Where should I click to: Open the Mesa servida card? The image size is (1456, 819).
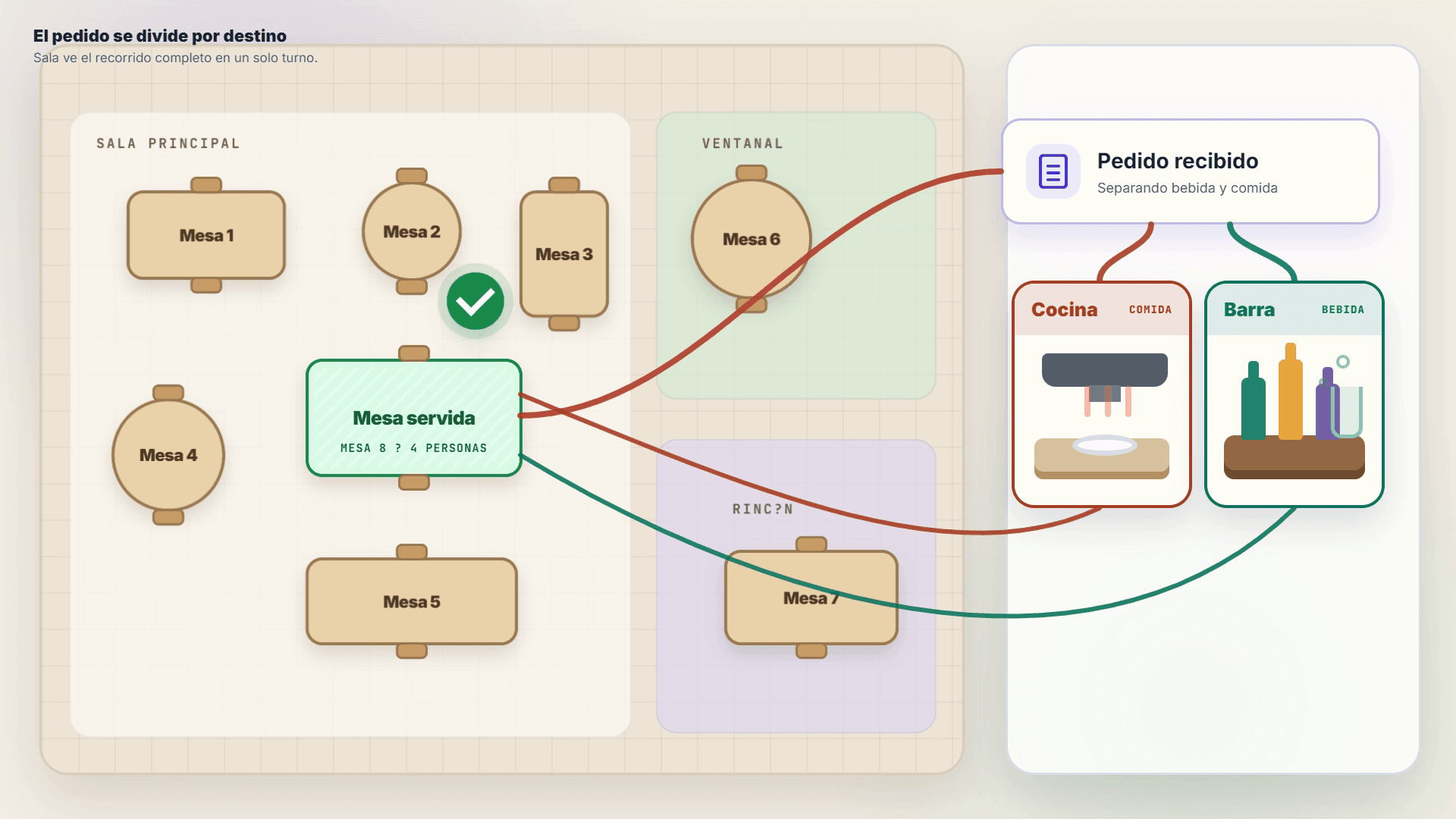(414, 418)
